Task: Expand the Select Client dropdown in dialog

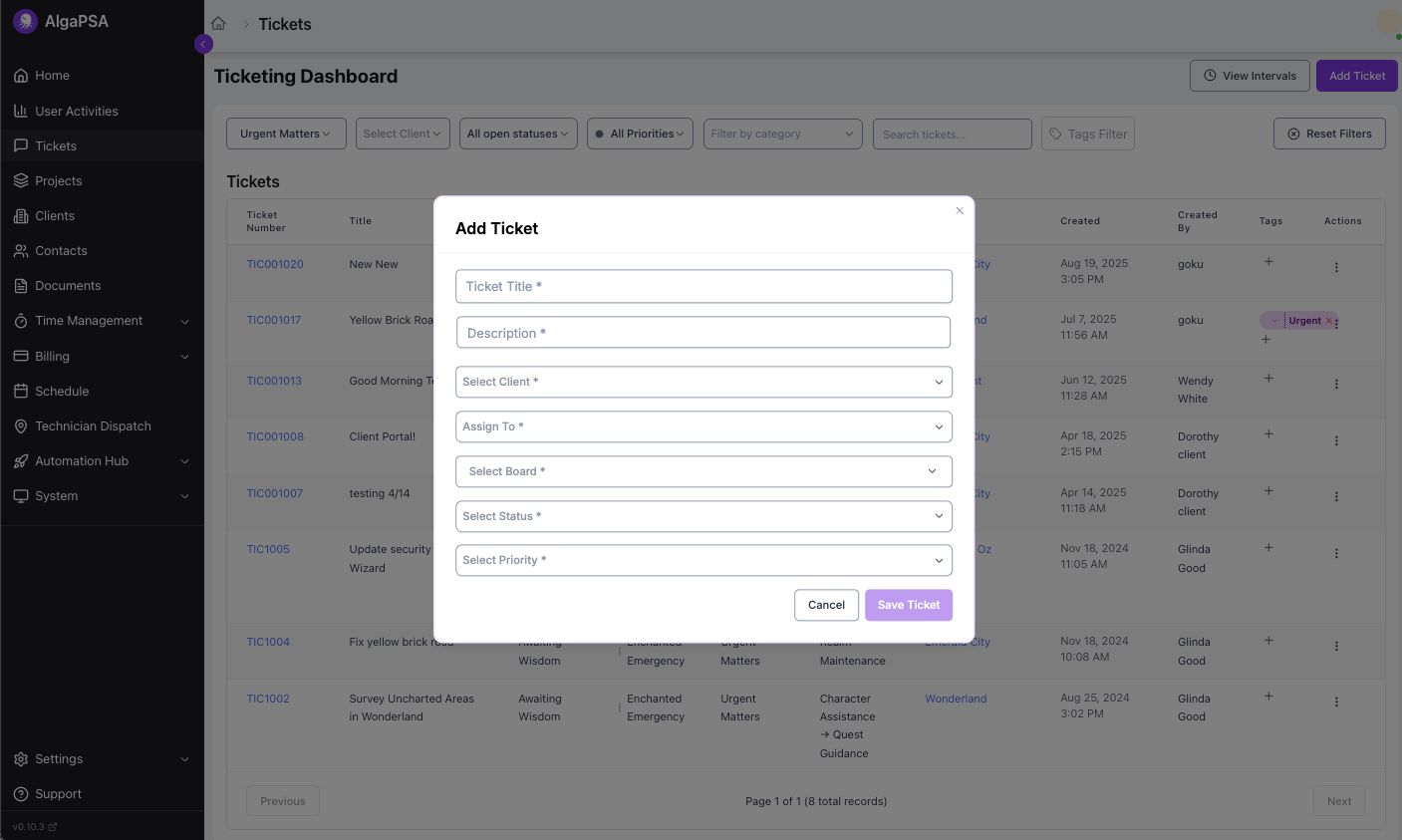Action: (x=703, y=382)
